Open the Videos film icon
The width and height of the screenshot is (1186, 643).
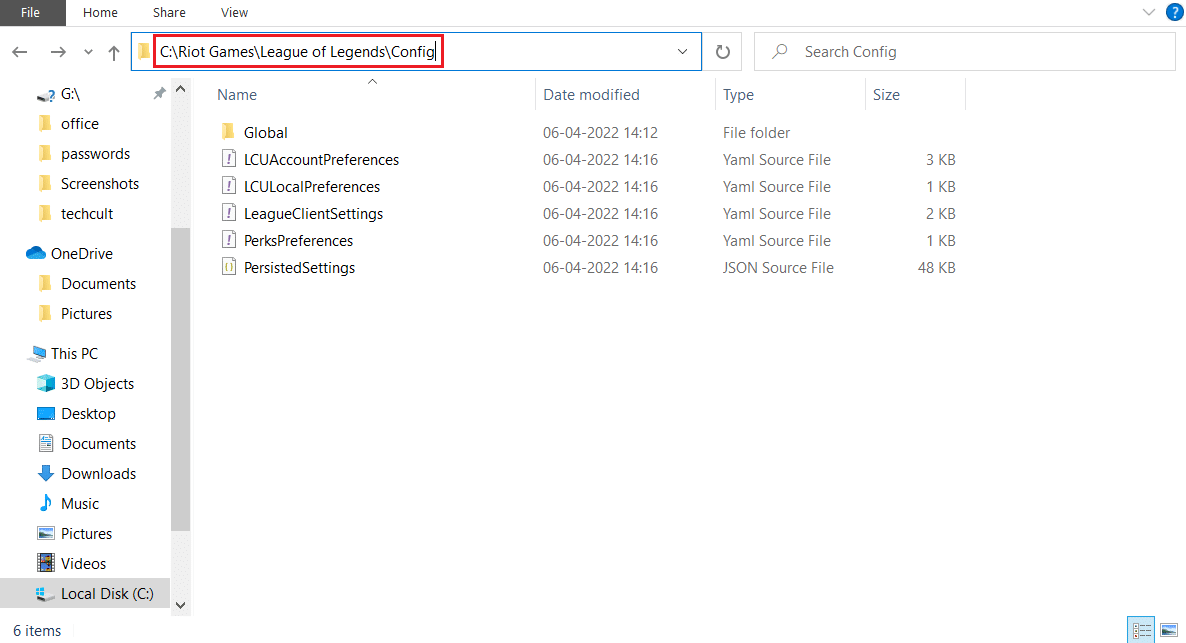[x=46, y=563]
